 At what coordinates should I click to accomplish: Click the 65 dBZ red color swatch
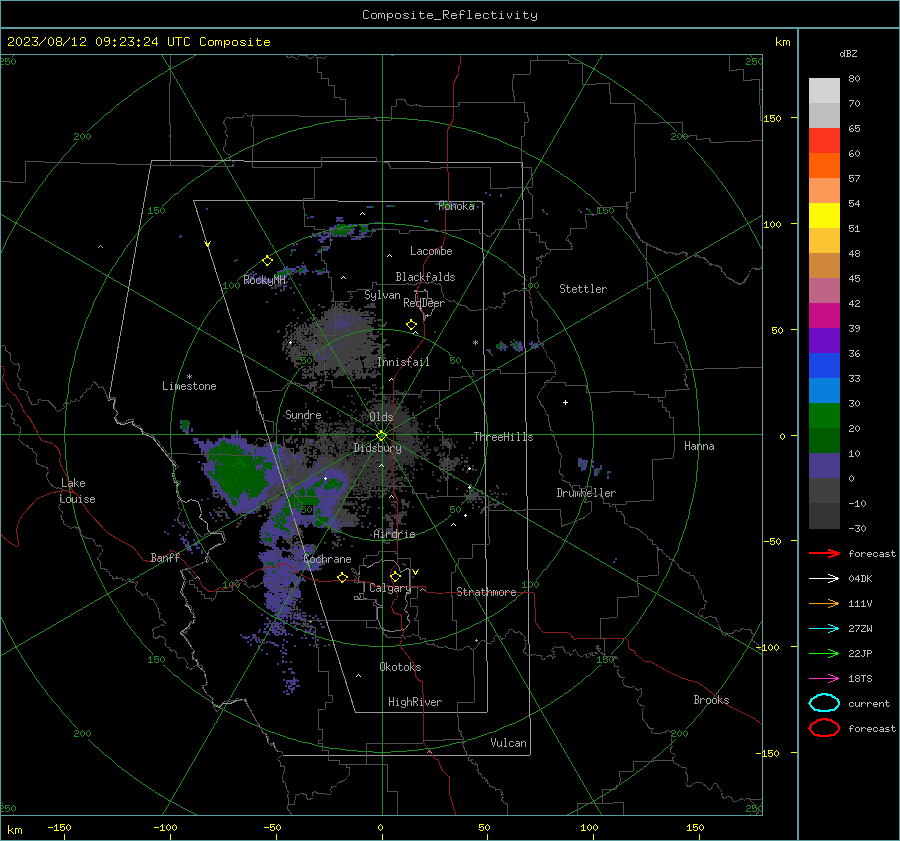[x=824, y=140]
